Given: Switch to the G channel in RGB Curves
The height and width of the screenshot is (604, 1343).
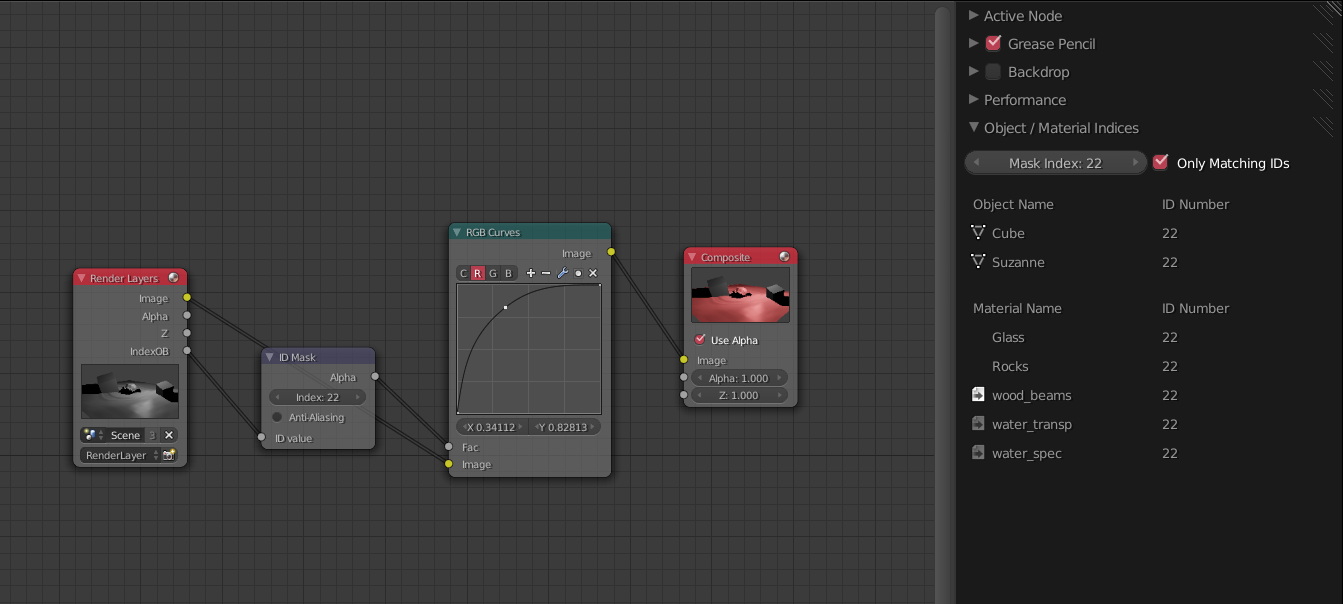Looking at the screenshot, I should click(493, 273).
